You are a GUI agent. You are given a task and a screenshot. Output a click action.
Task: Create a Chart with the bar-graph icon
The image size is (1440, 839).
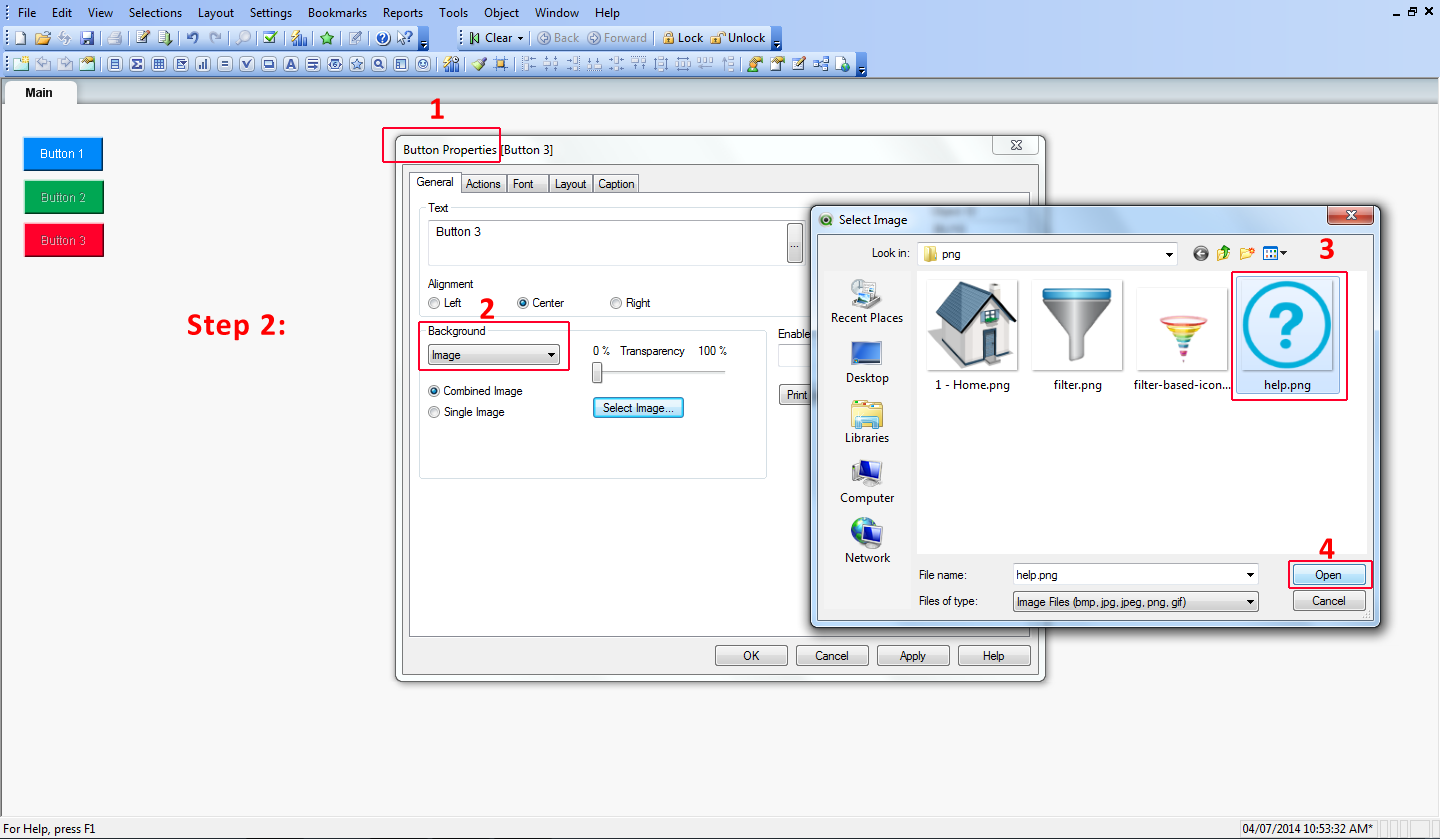(203, 64)
